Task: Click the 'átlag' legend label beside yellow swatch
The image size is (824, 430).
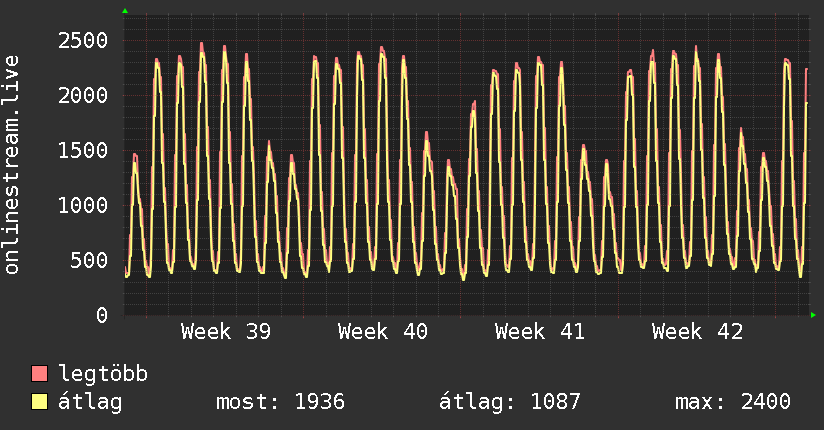Action: pos(90,402)
